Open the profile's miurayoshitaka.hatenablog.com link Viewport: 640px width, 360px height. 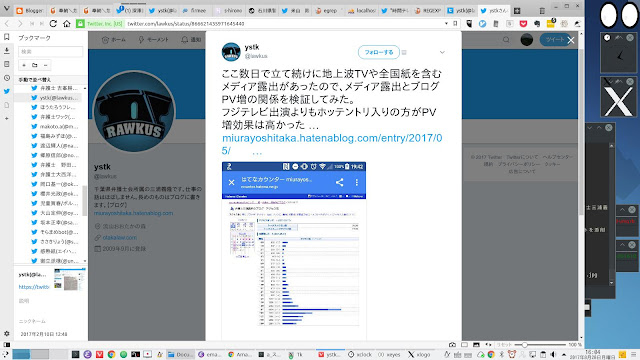[x=133, y=213]
